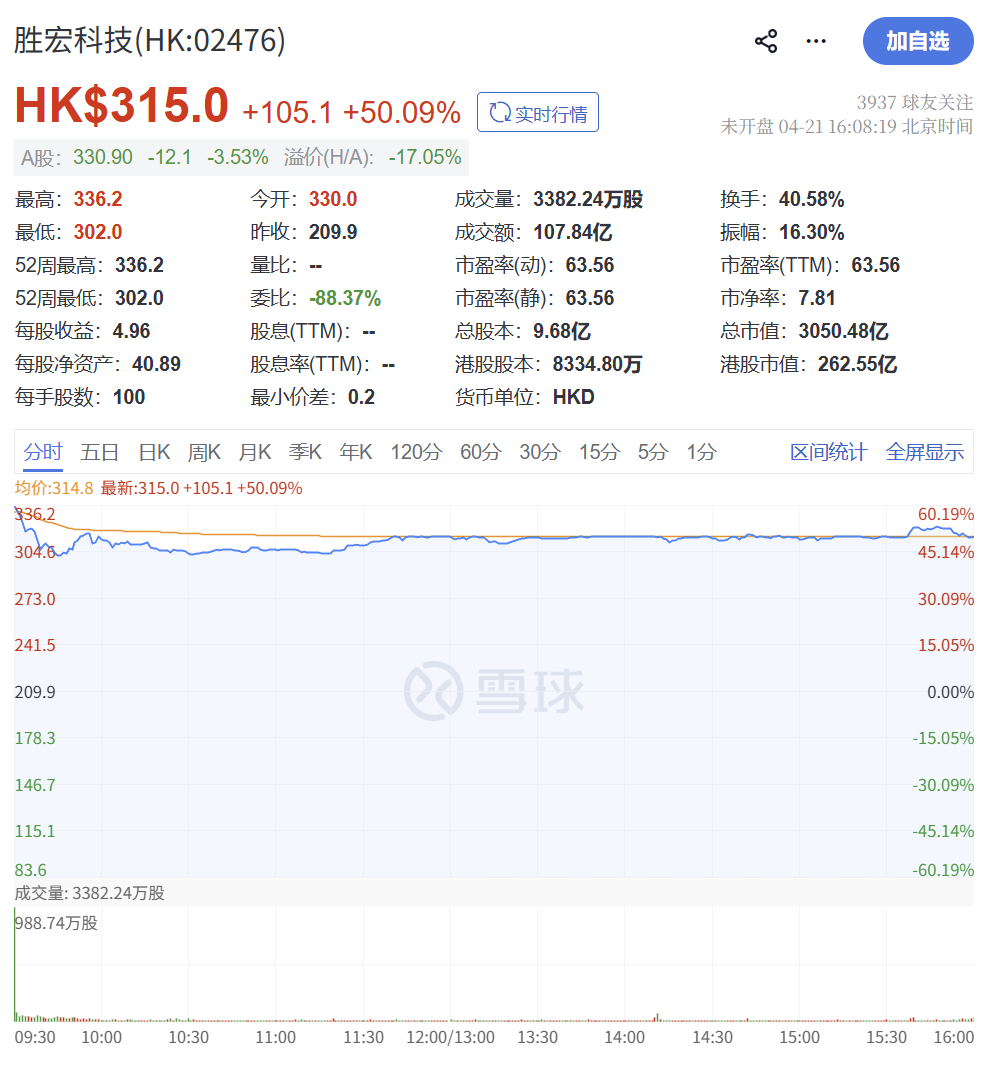Select the 30分 interval tab
The image size is (990, 1066).
540,452
